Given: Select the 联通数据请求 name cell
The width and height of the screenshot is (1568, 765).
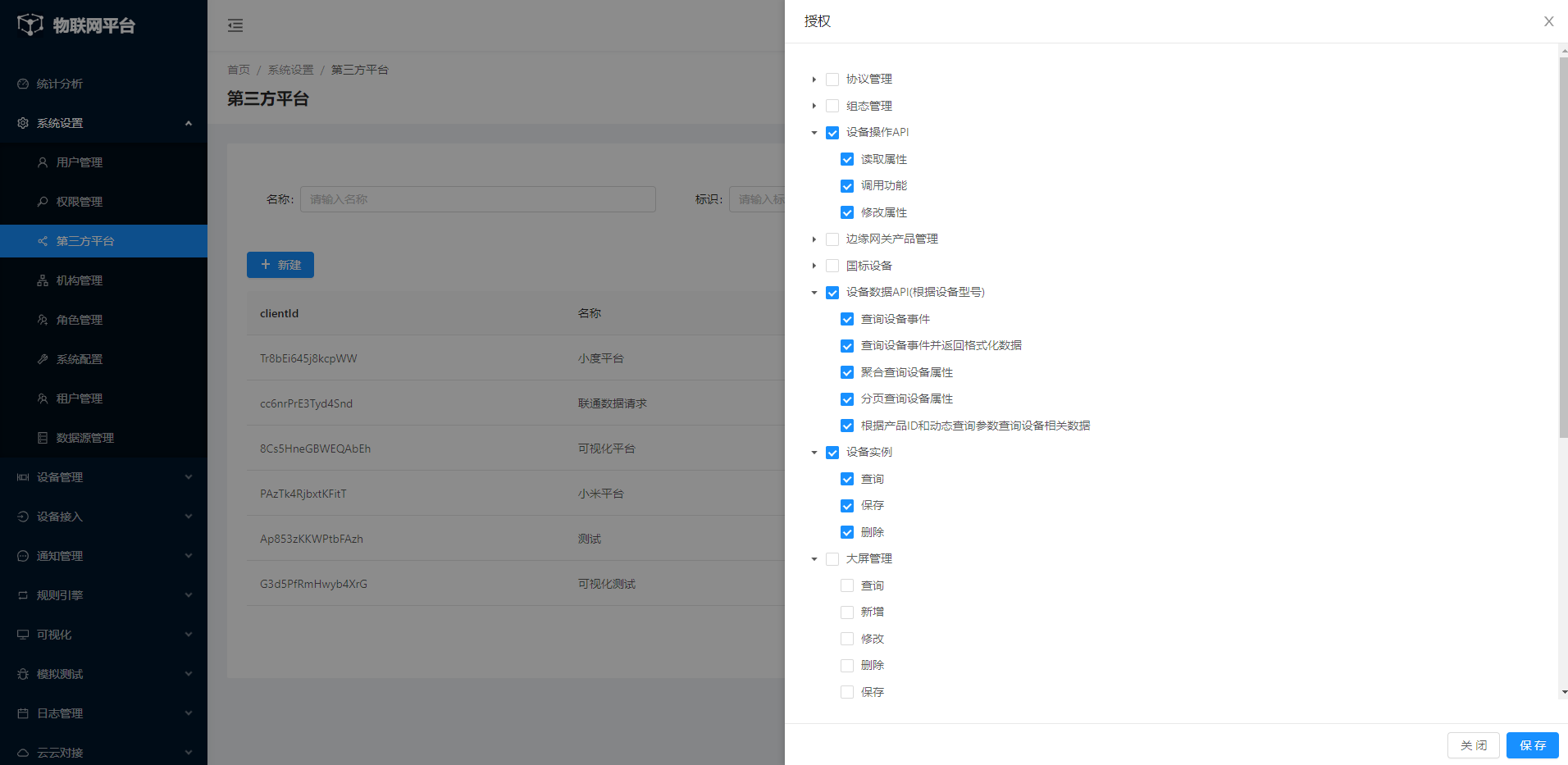Looking at the screenshot, I should [613, 403].
